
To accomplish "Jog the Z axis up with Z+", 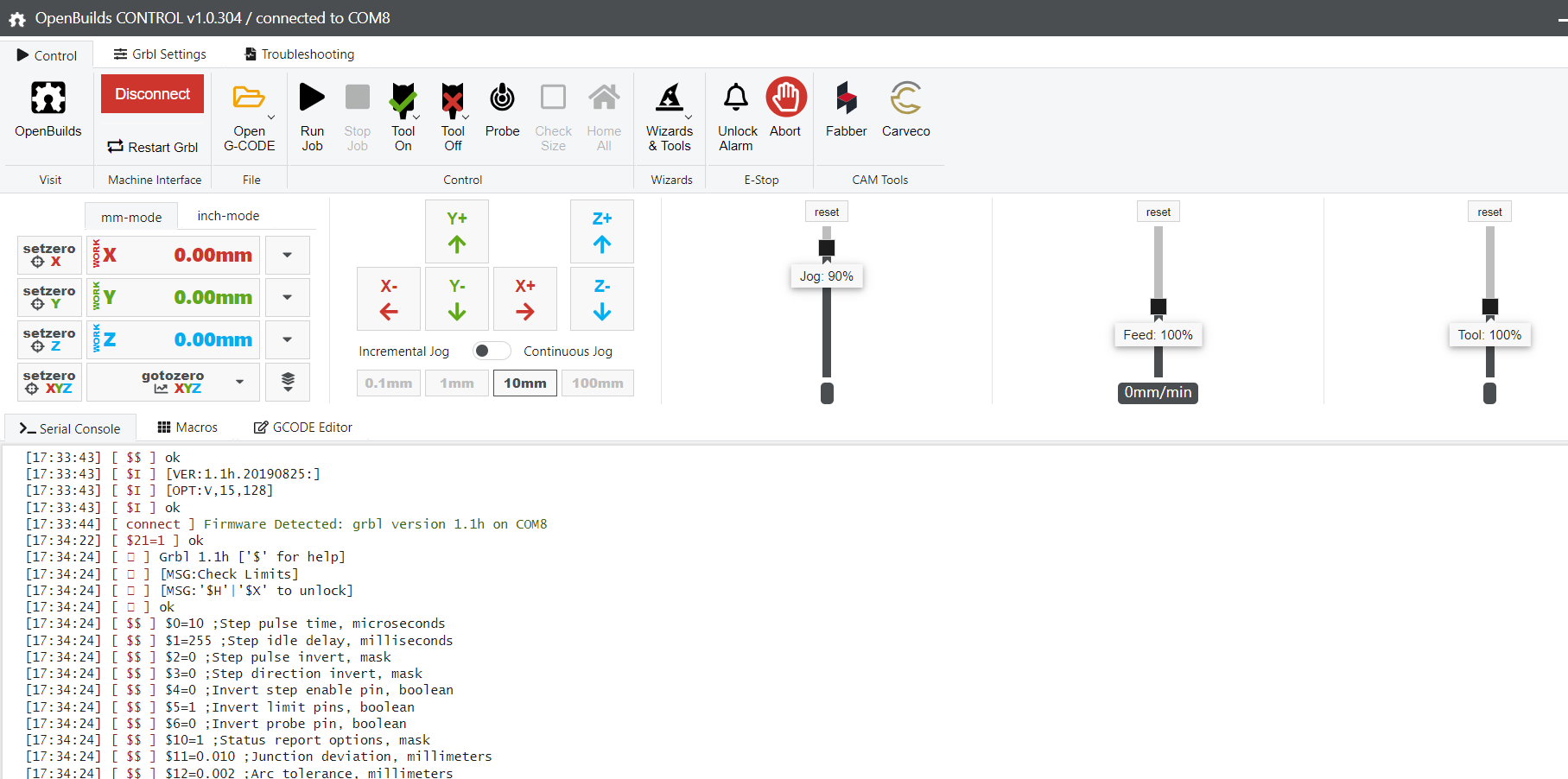I will (x=602, y=231).
